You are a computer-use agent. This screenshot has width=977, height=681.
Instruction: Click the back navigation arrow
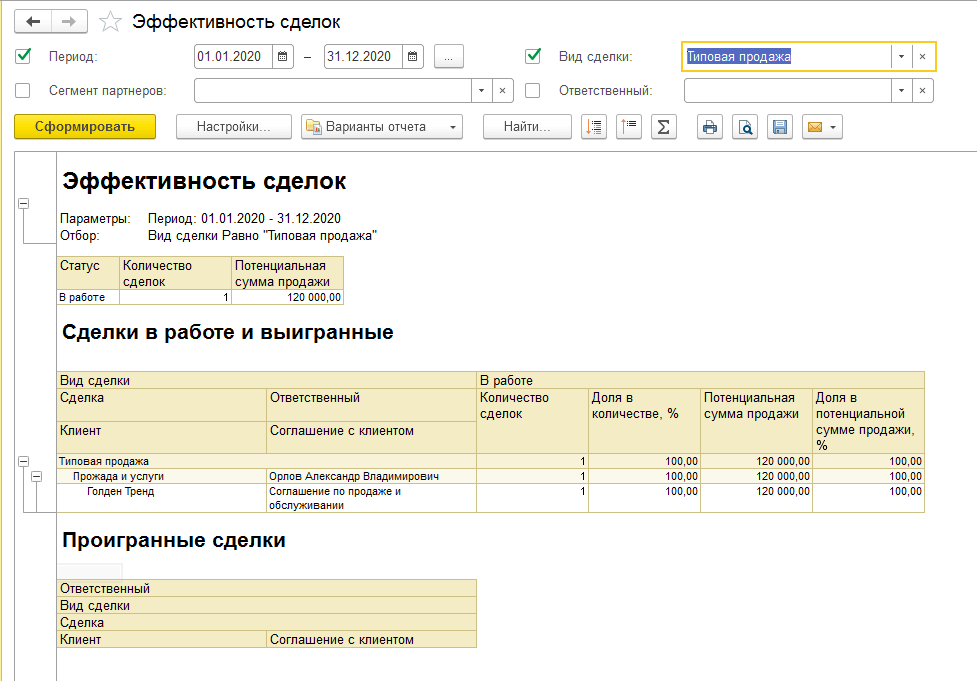[33, 21]
